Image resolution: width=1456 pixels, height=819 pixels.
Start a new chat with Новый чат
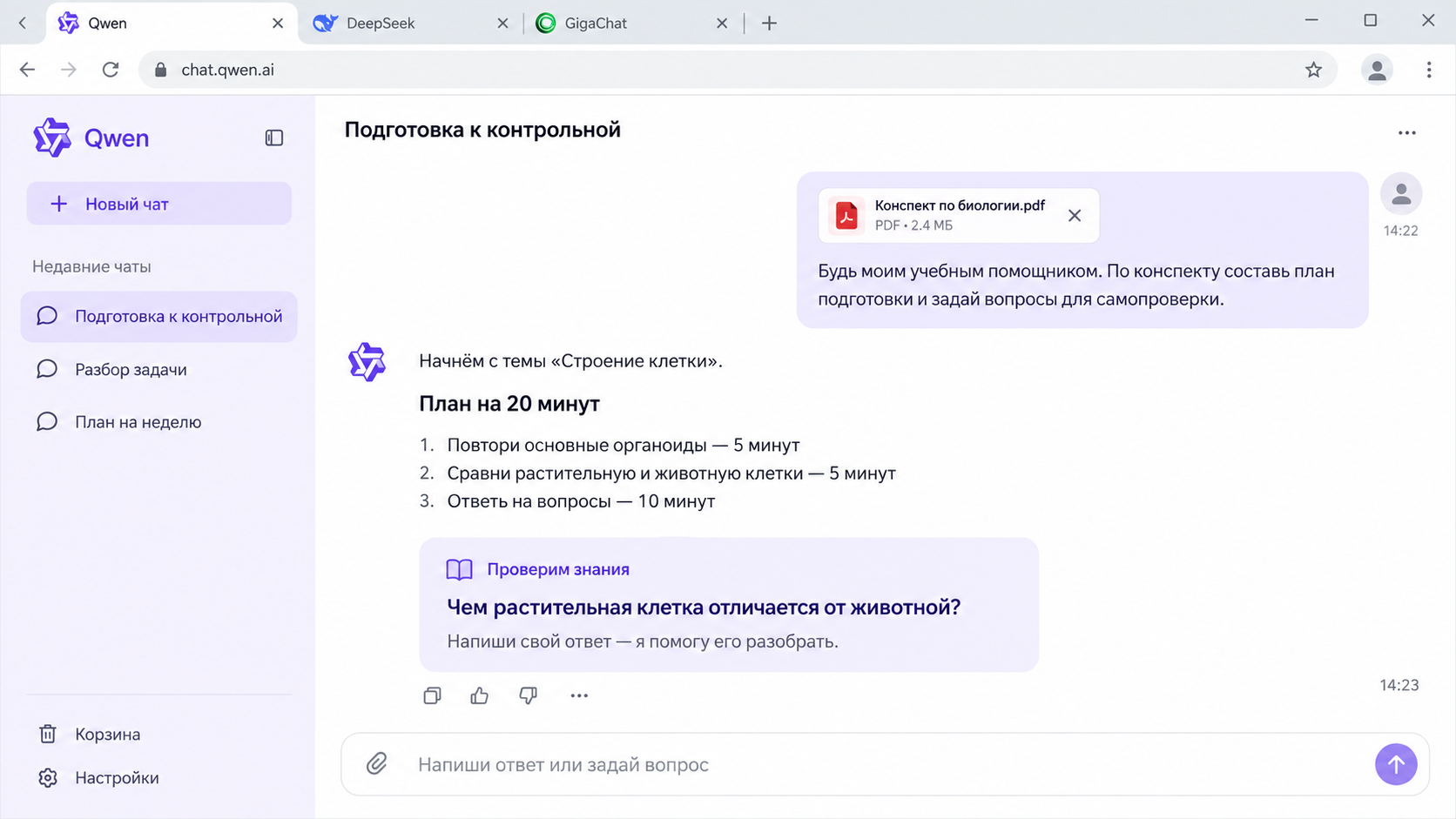159,204
